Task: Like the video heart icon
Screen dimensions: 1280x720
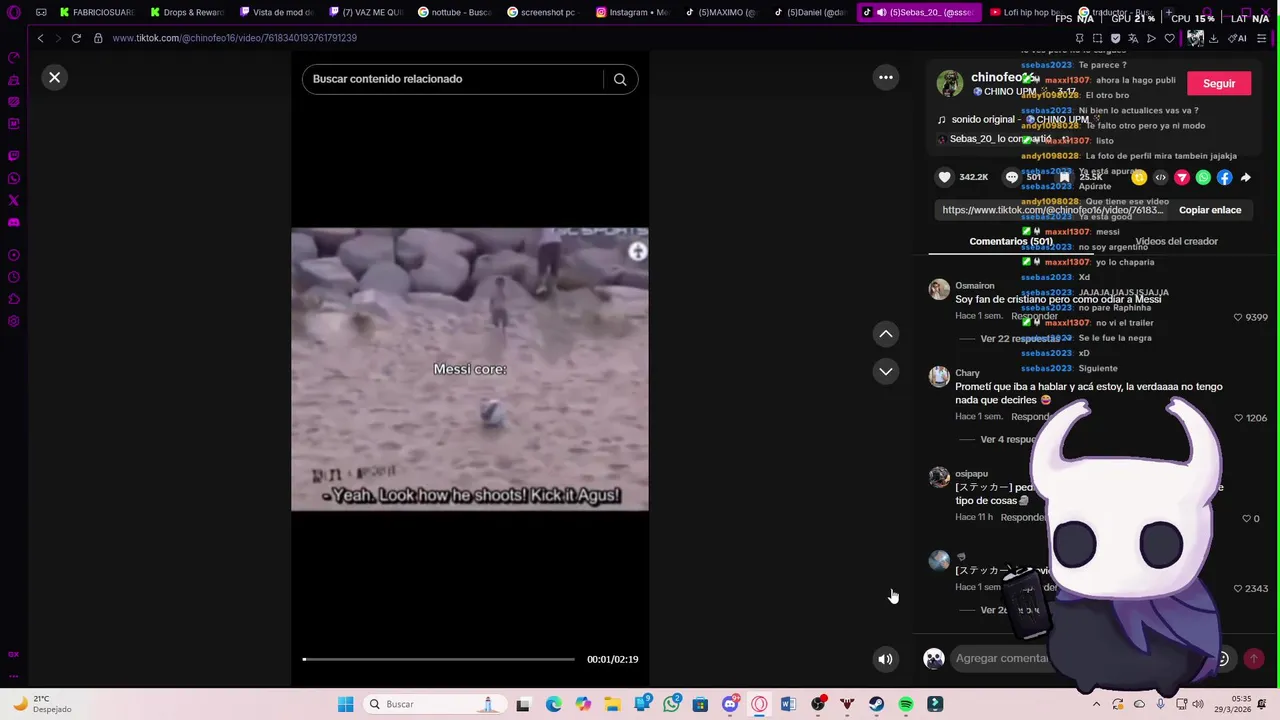Action: (x=944, y=177)
